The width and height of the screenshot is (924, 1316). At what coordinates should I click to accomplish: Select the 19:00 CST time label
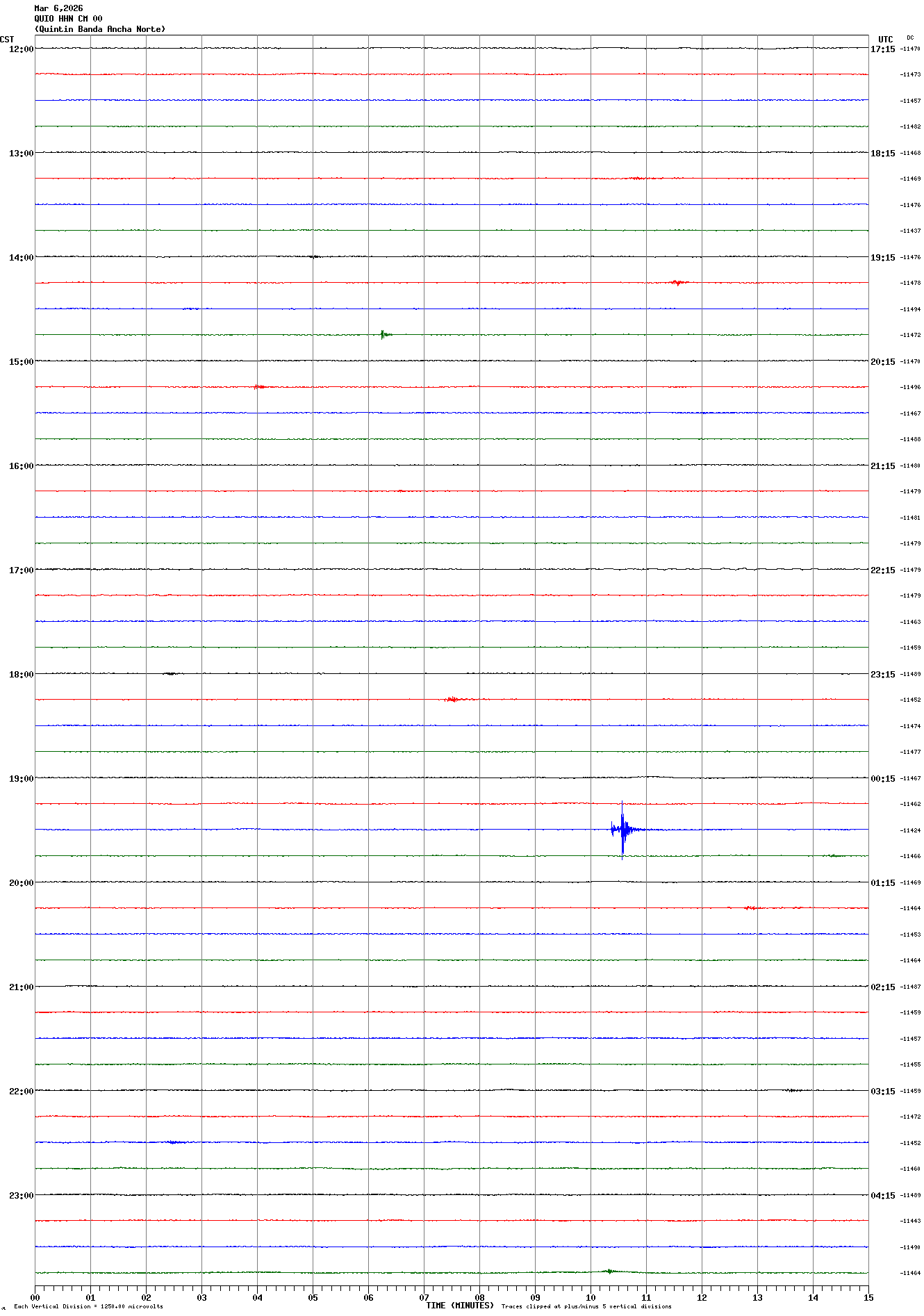[x=21, y=779]
